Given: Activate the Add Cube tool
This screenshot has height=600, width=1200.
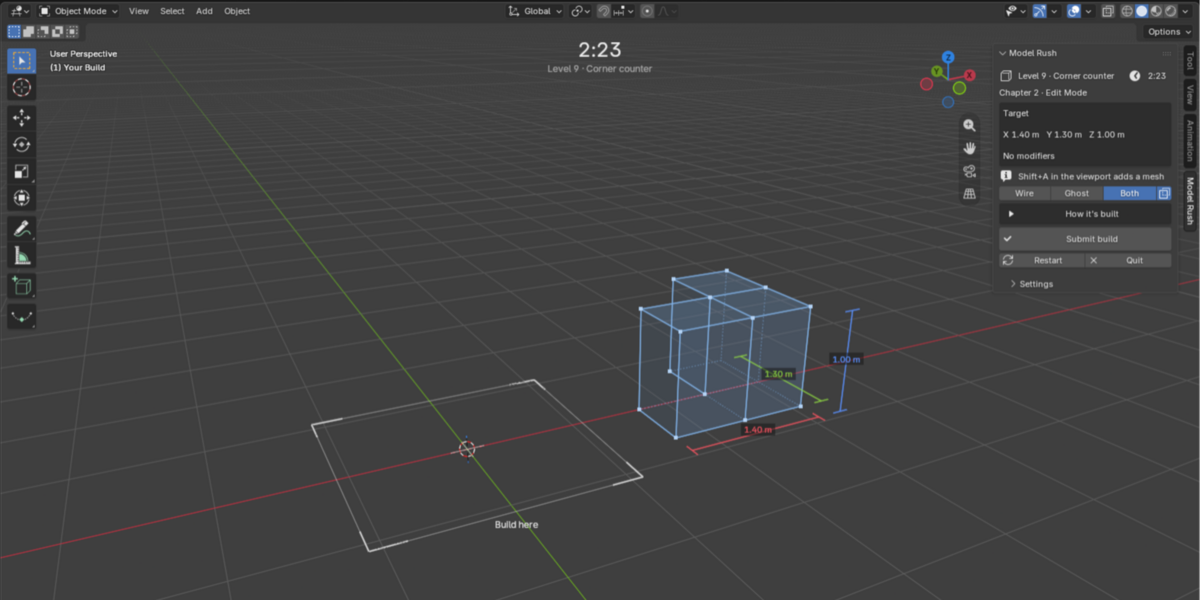Looking at the screenshot, I should point(21,286).
